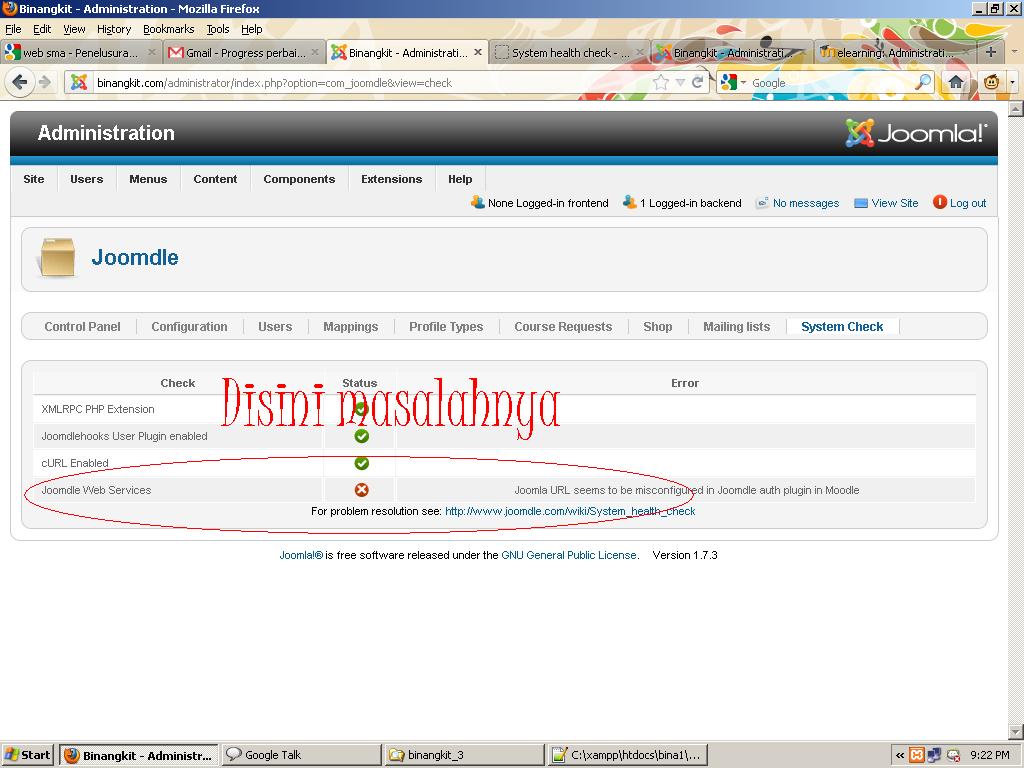Click the red error icon for Joomdle Web Services

click(361, 490)
